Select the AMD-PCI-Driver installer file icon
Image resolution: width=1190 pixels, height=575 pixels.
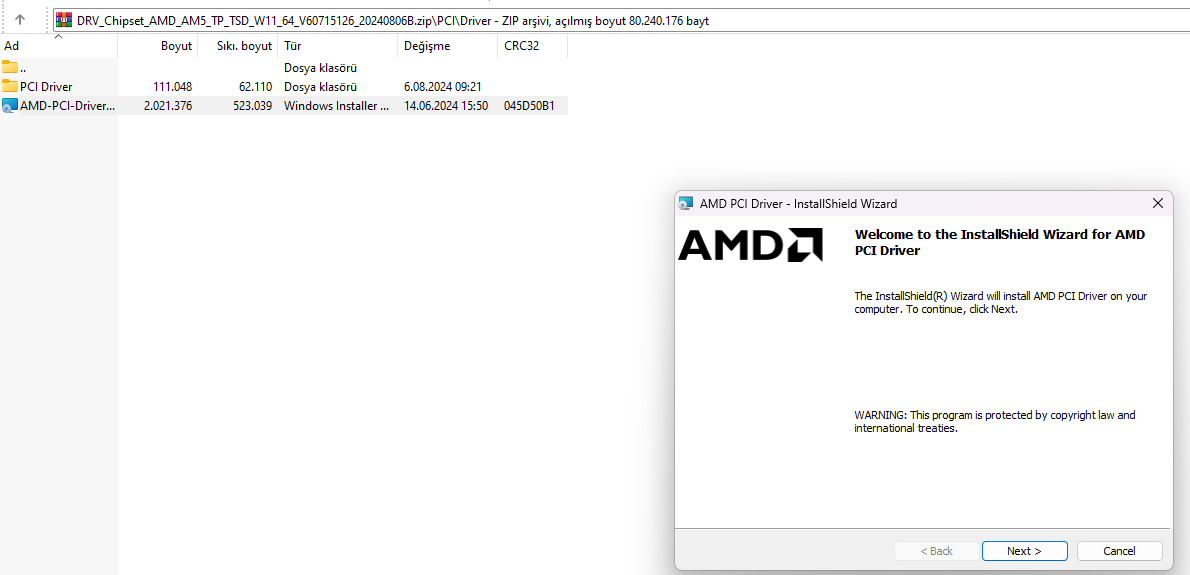[x=10, y=105]
